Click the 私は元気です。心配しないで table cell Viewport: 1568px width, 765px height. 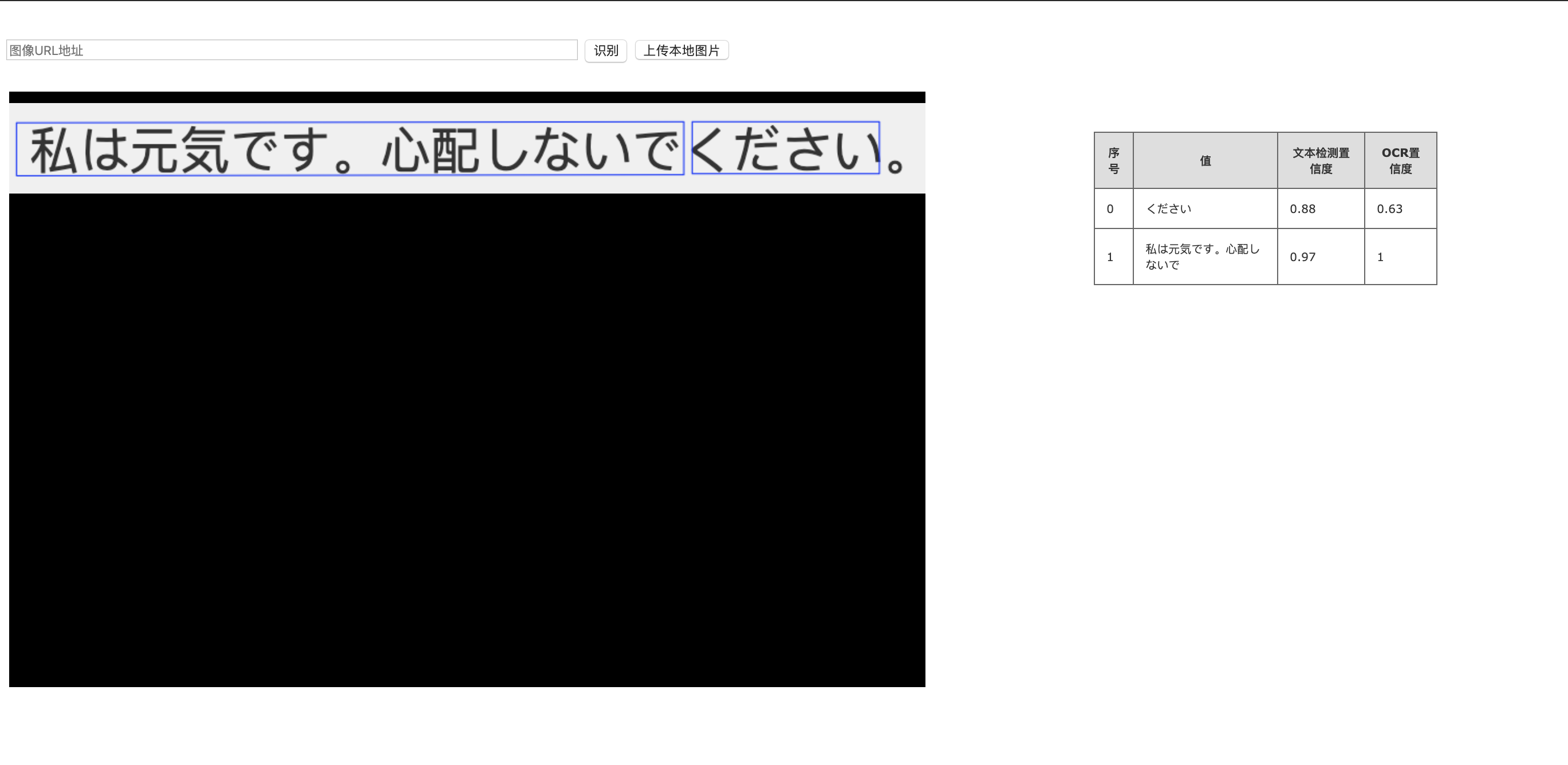click(x=1205, y=257)
